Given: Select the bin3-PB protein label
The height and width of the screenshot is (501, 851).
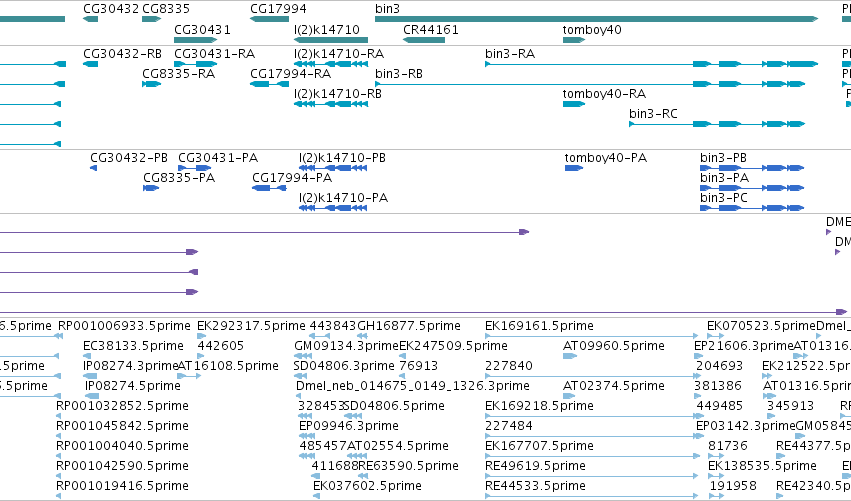Looking at the screenshot, I should tap(723, 158).
